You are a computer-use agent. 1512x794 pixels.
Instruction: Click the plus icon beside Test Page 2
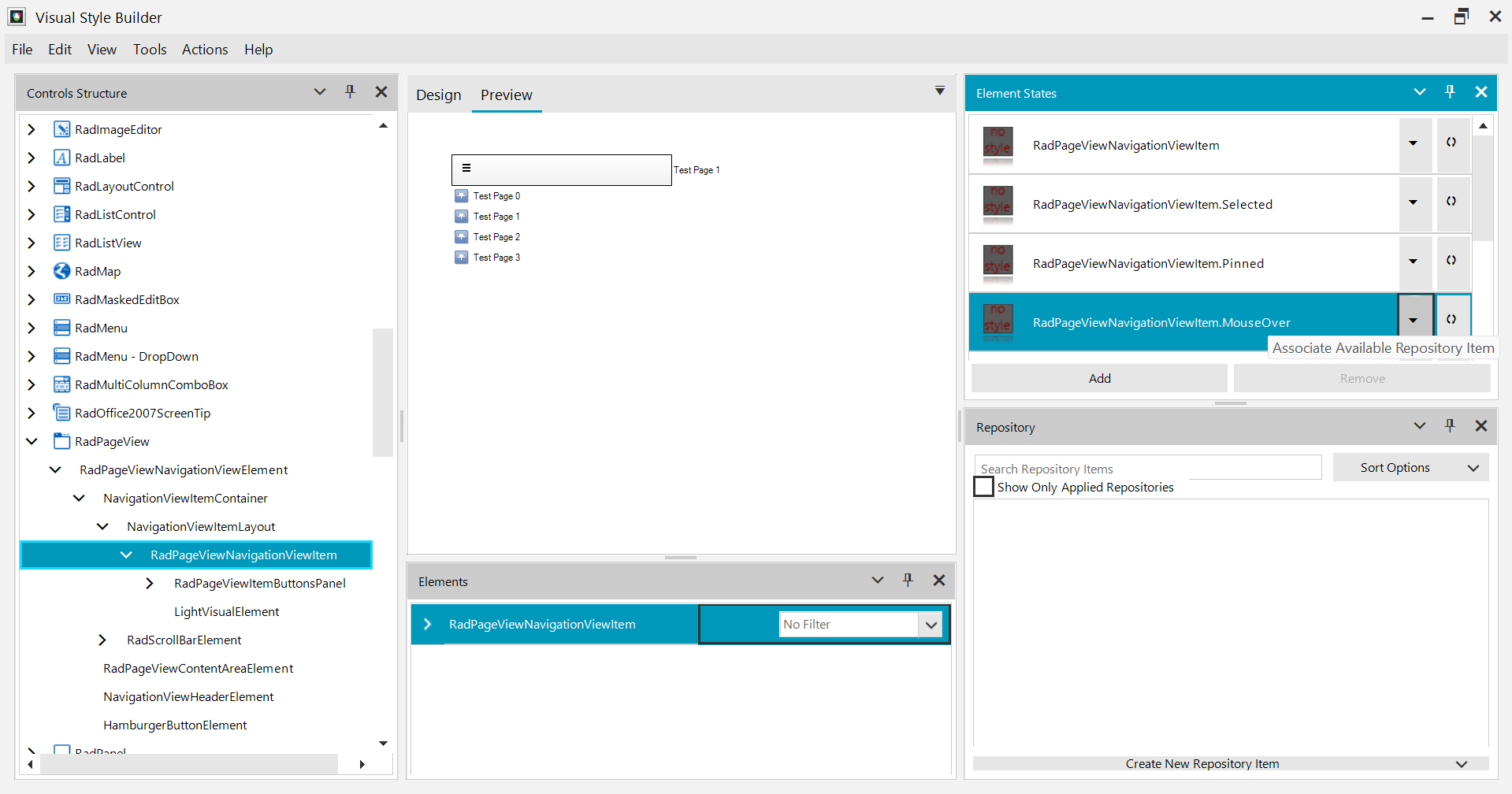(461, 236)
